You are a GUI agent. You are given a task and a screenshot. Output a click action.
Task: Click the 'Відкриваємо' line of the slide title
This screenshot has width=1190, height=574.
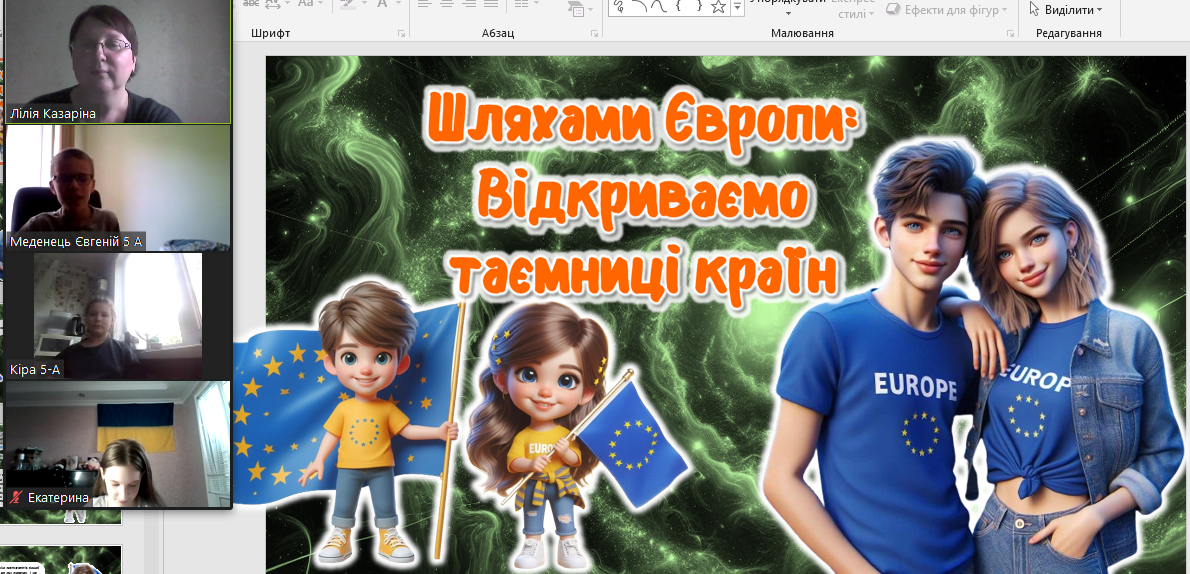pyautogui.click(x=642, y=195)
